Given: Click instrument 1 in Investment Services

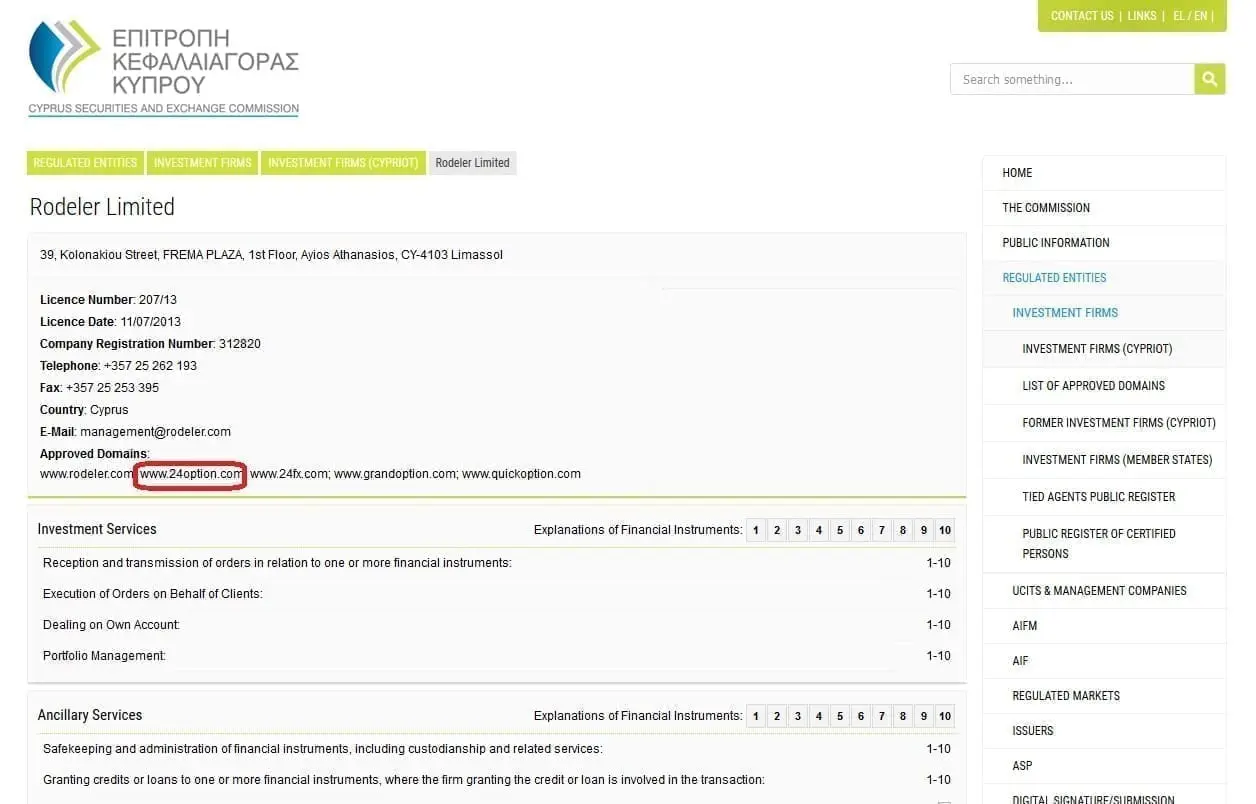Looking at the screenshot, I should coord(756,531).
